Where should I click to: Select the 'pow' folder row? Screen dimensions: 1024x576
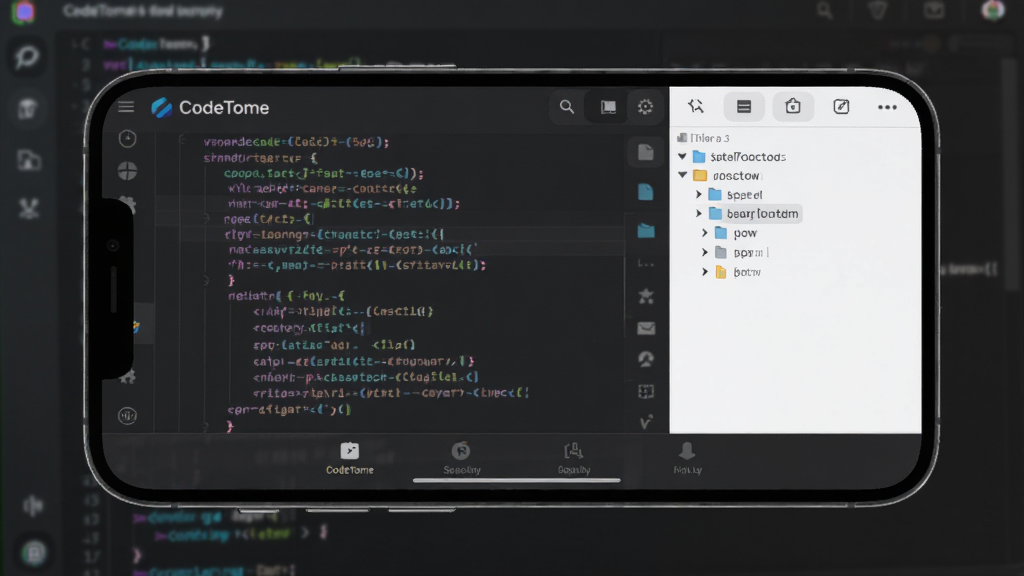pyautogui.click(x=736, y=233)
